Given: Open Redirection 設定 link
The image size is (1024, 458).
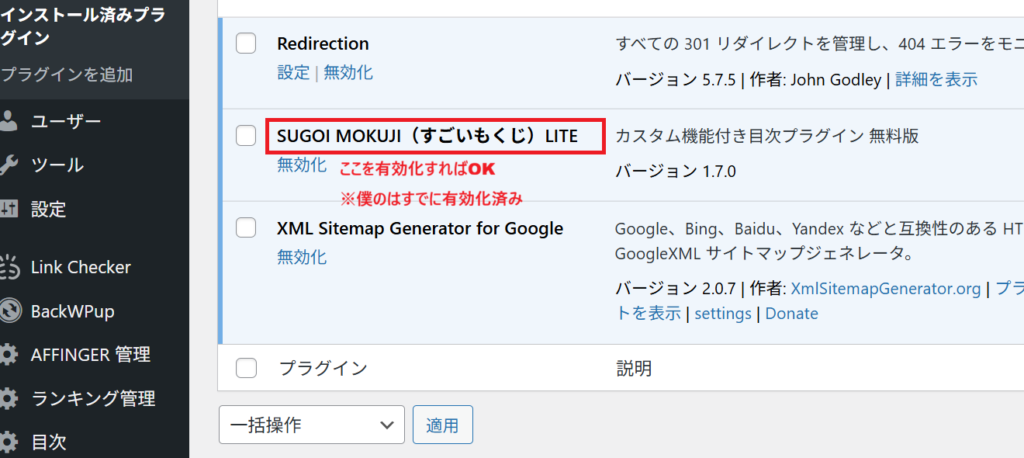Looking at the screenshot, I should pyautogui.click(x=293, y=73).
